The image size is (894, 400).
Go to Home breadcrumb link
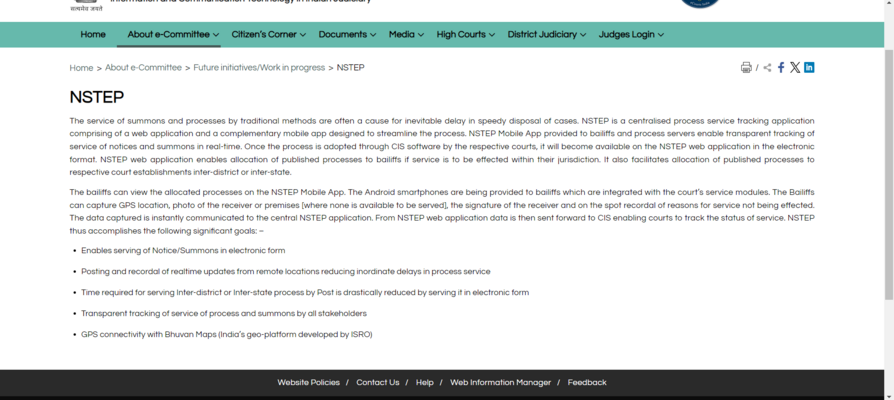(x=81, y=68)
